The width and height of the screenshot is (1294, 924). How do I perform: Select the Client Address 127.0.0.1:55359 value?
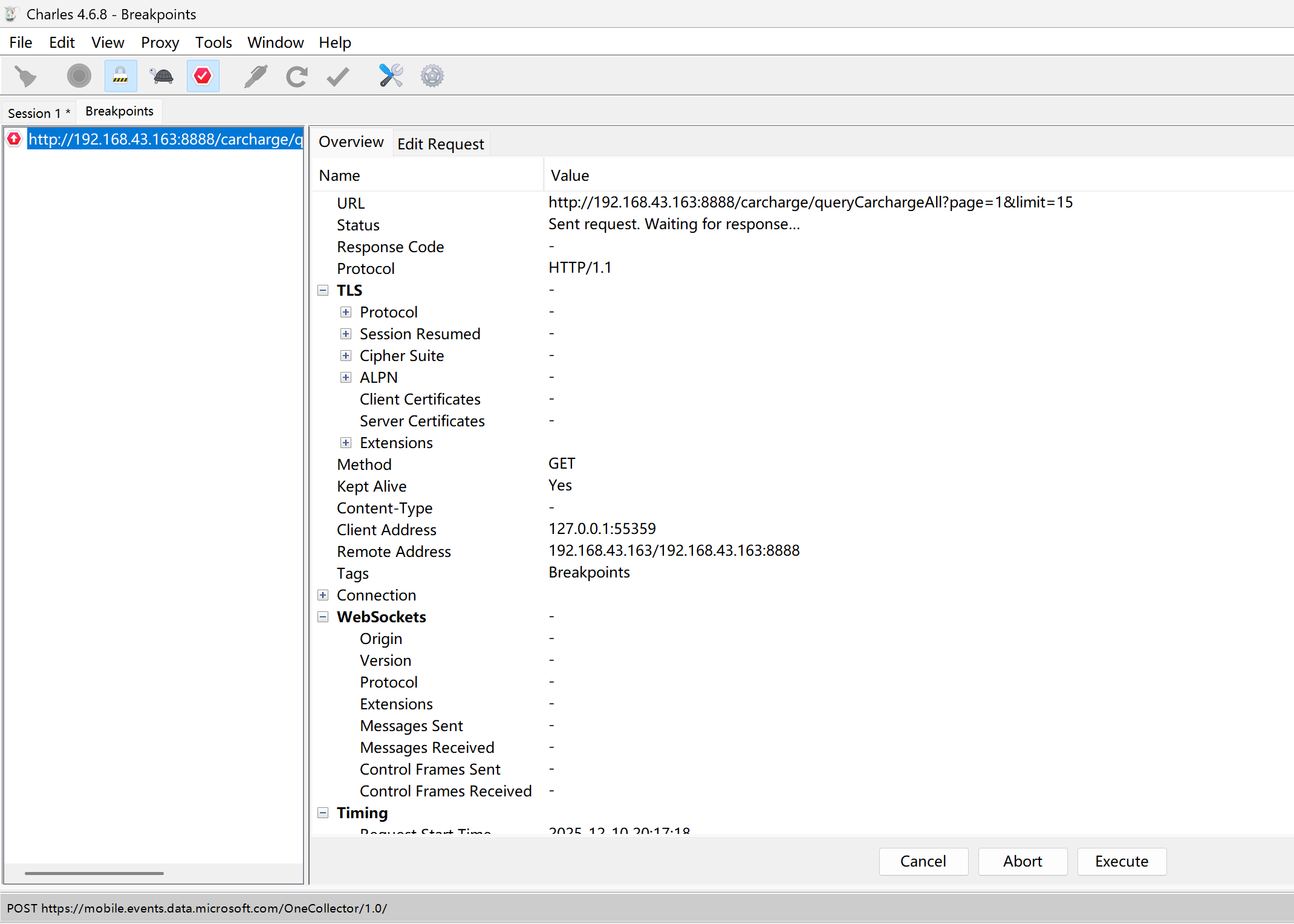[x=602, y=529]
